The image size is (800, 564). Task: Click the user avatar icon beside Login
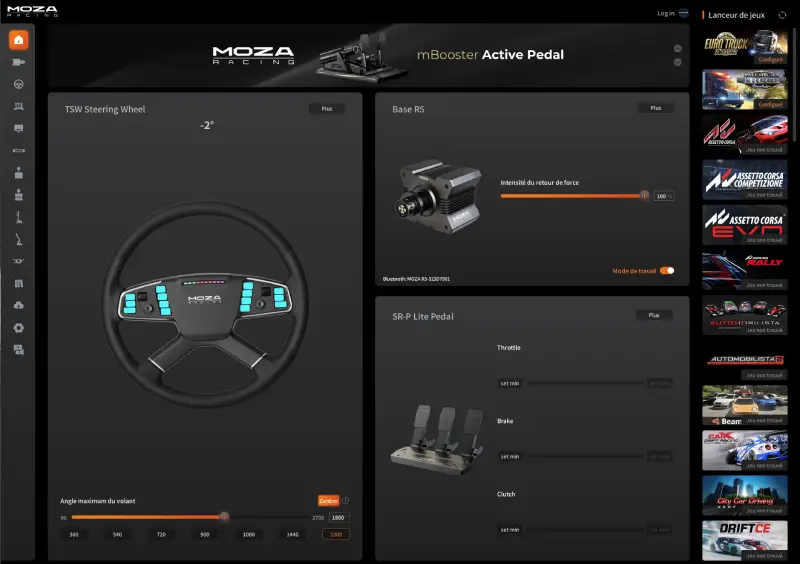[x=684, y=13]
